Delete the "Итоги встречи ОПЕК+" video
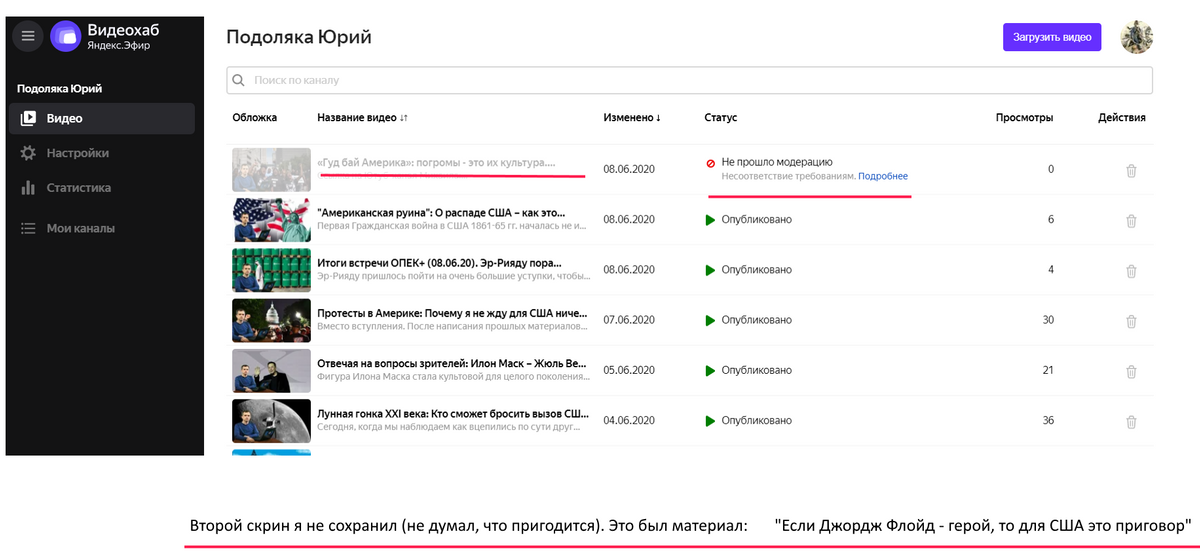Image resolution: width=1200 pixels, height=560 pixels. point(1131,270)
